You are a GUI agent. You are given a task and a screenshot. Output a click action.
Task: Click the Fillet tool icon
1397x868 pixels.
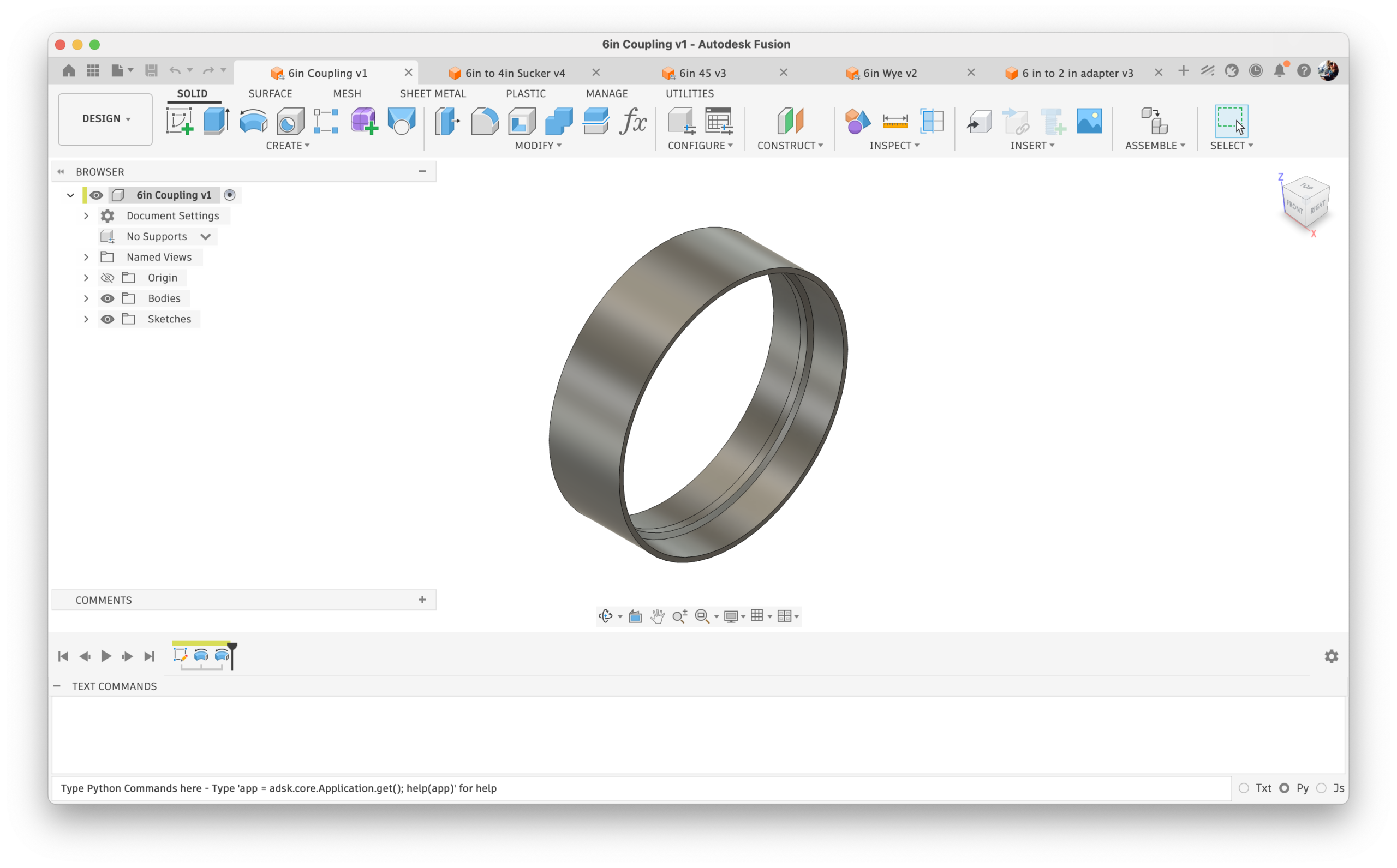click(484, 121)
